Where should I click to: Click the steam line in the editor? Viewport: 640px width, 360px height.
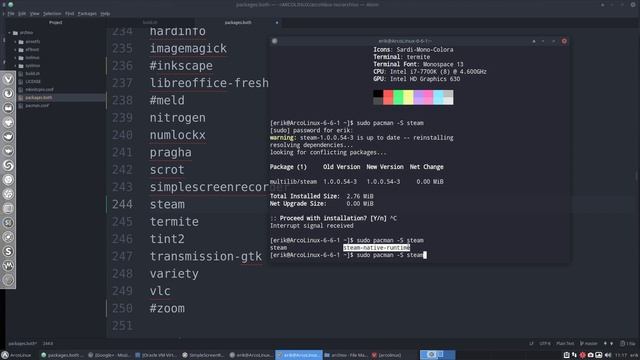(x=167, y=204)
